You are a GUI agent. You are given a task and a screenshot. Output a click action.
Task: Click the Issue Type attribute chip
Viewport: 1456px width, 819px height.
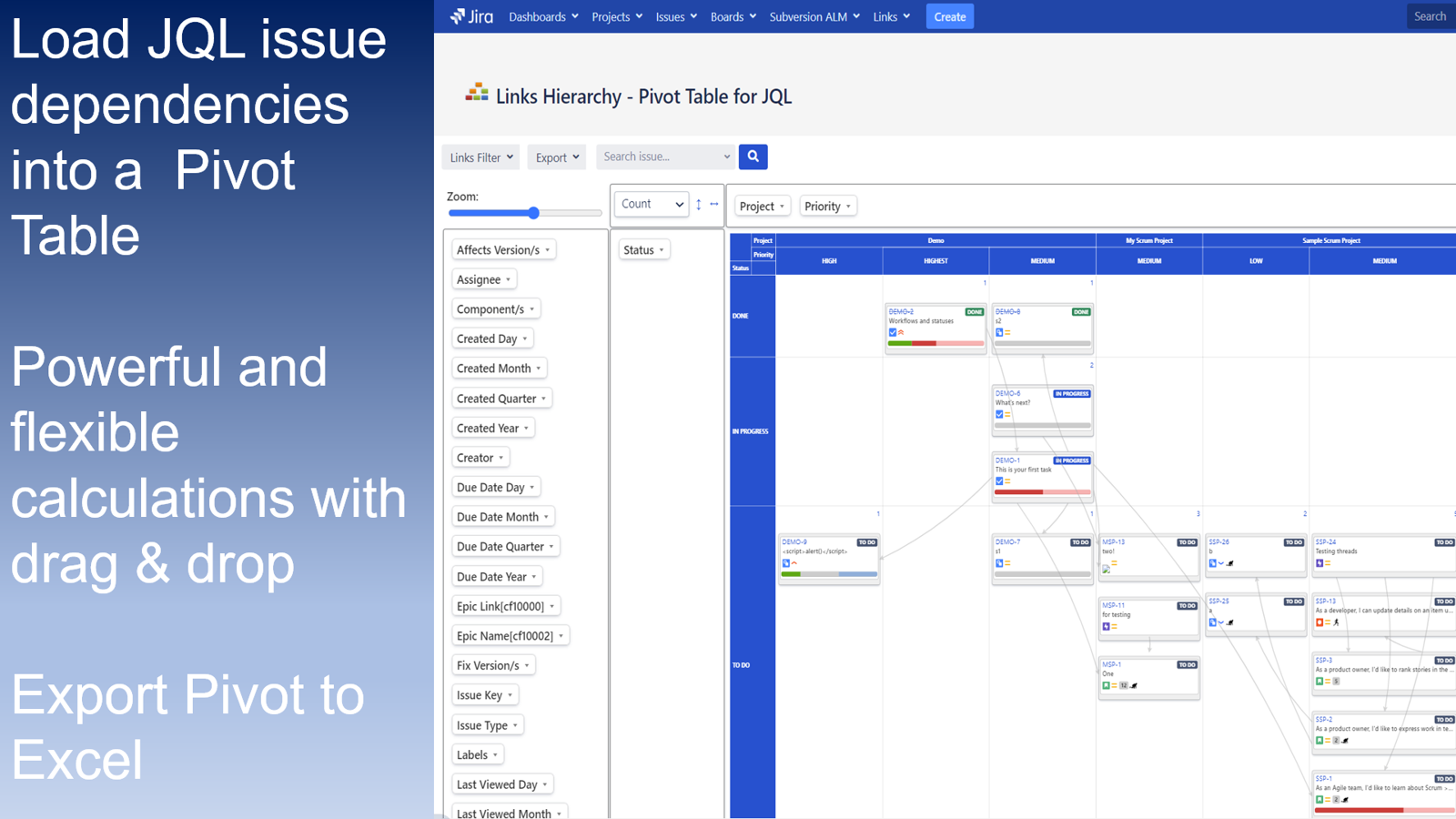[x=488, y=725]
